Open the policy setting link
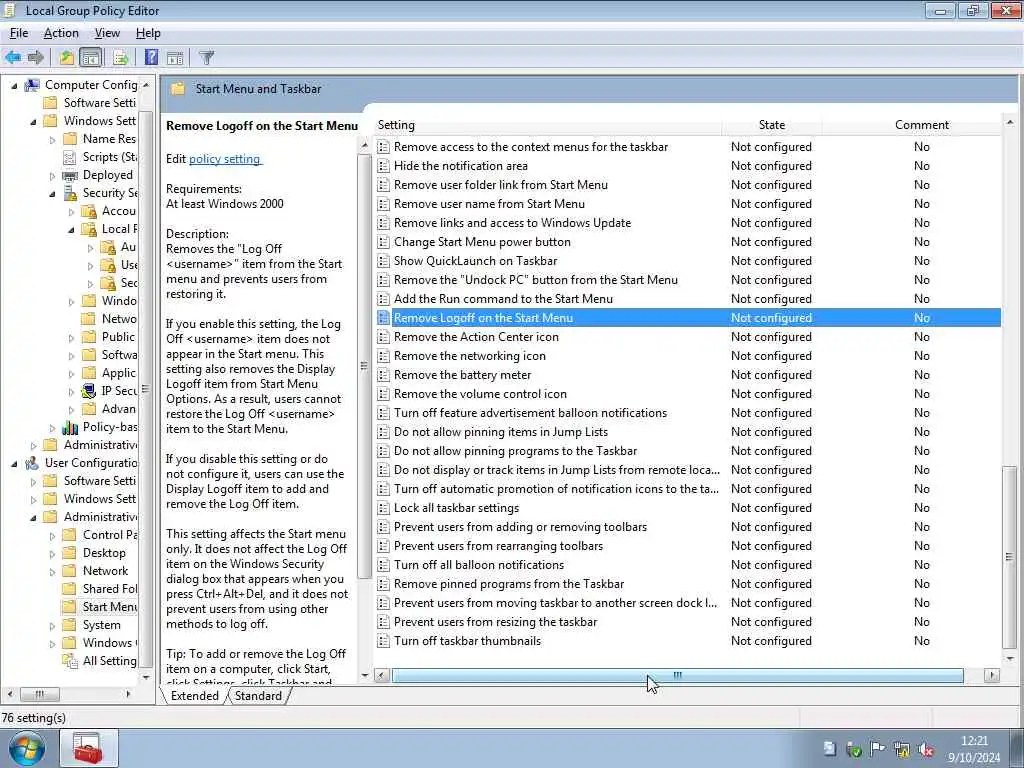Image resolution: width=1024 pixels, height=768 pixels. (225, 159)
